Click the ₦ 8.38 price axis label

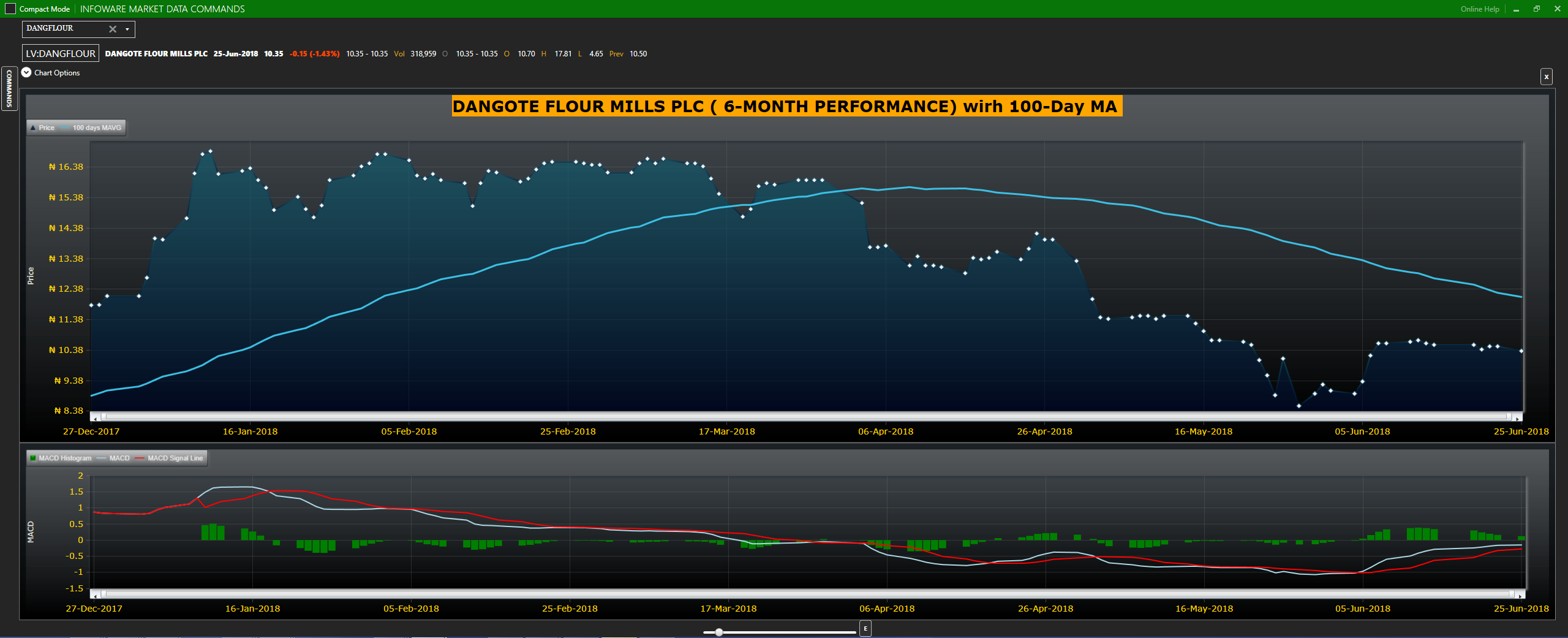coord(69,411)
